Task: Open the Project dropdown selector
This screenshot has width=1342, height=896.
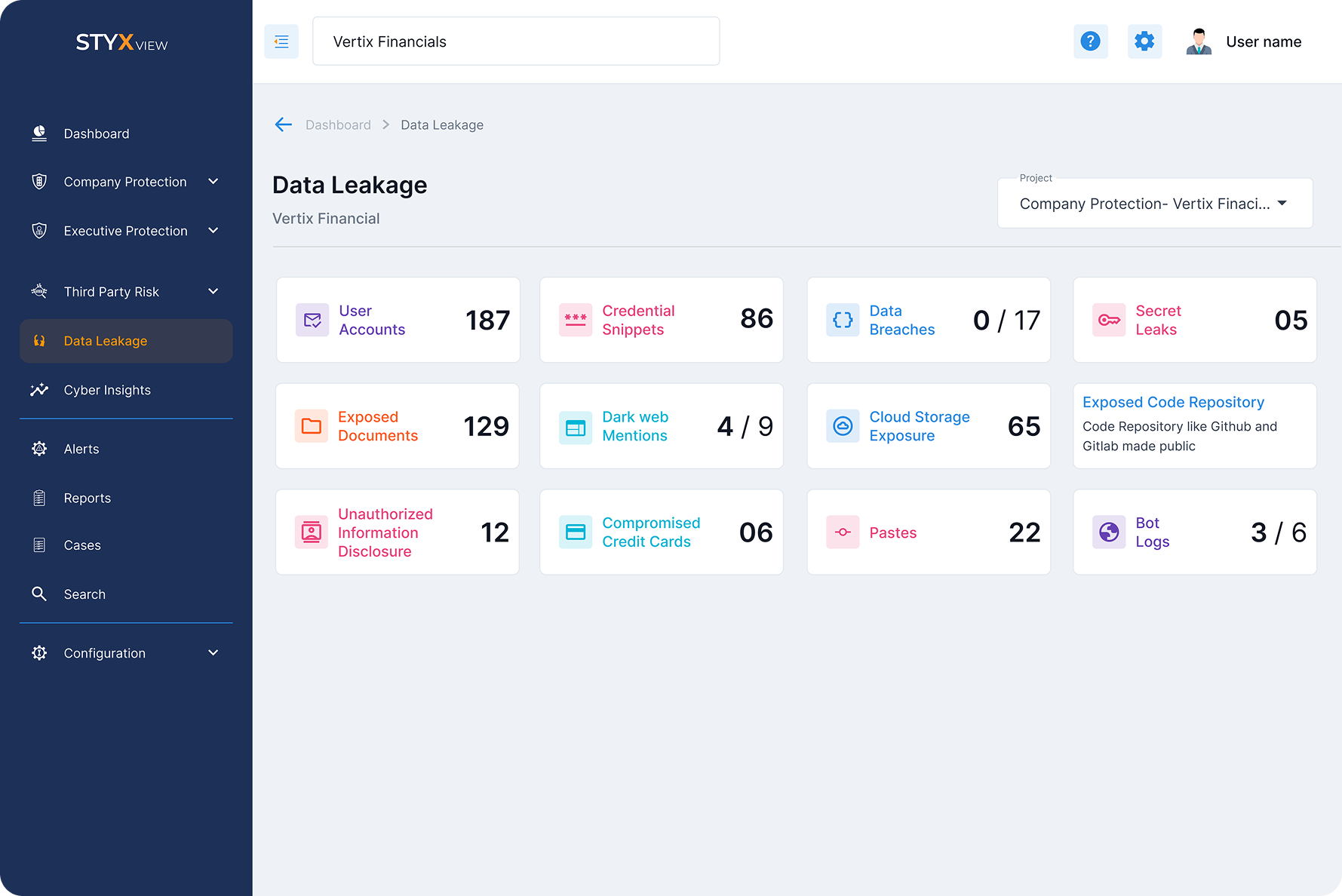Action: (1155, 204)
